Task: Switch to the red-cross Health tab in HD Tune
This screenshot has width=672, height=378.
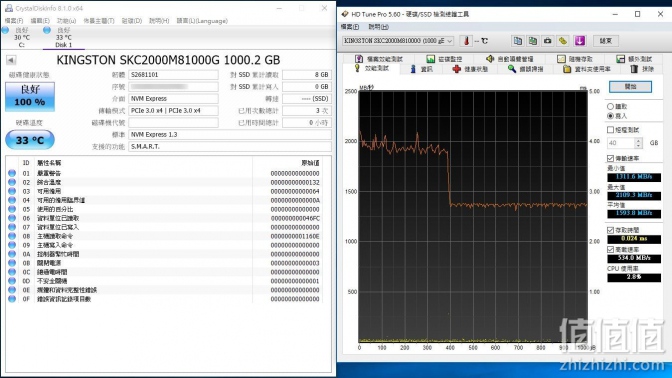Action: click(x=470, y=69)
